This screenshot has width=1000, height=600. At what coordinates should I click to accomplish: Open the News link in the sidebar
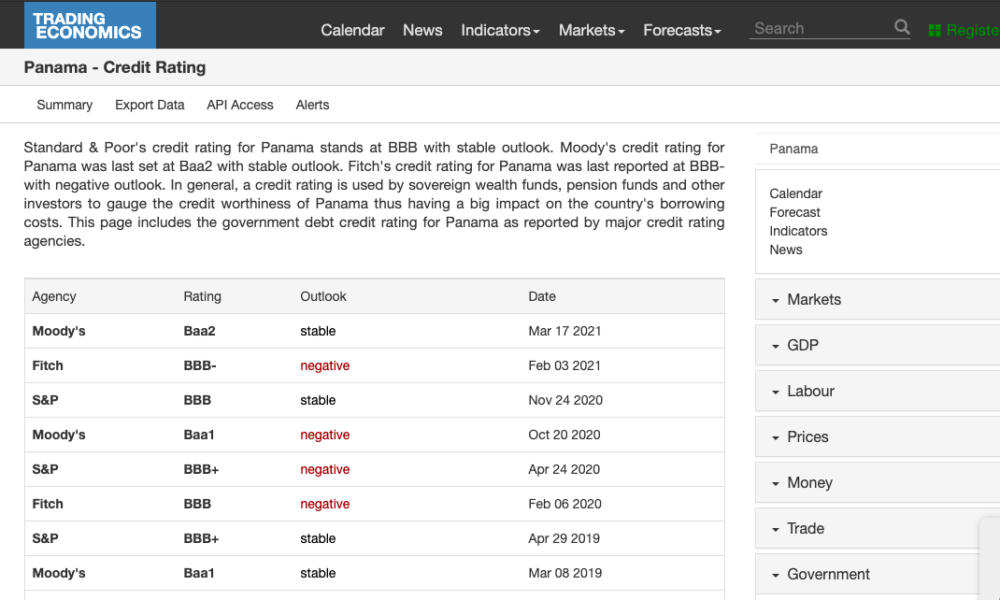pyautogui.click(x=786, y=249)
